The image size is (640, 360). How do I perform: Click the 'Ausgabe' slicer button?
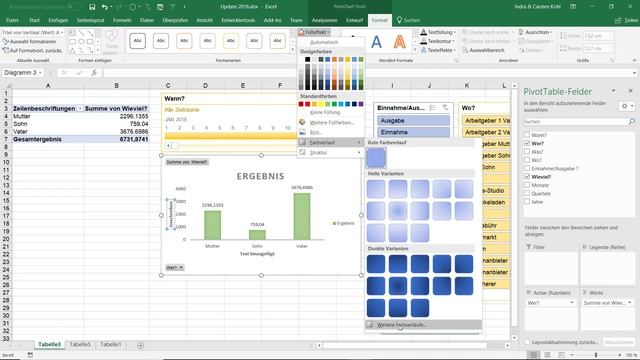point(413,121)
